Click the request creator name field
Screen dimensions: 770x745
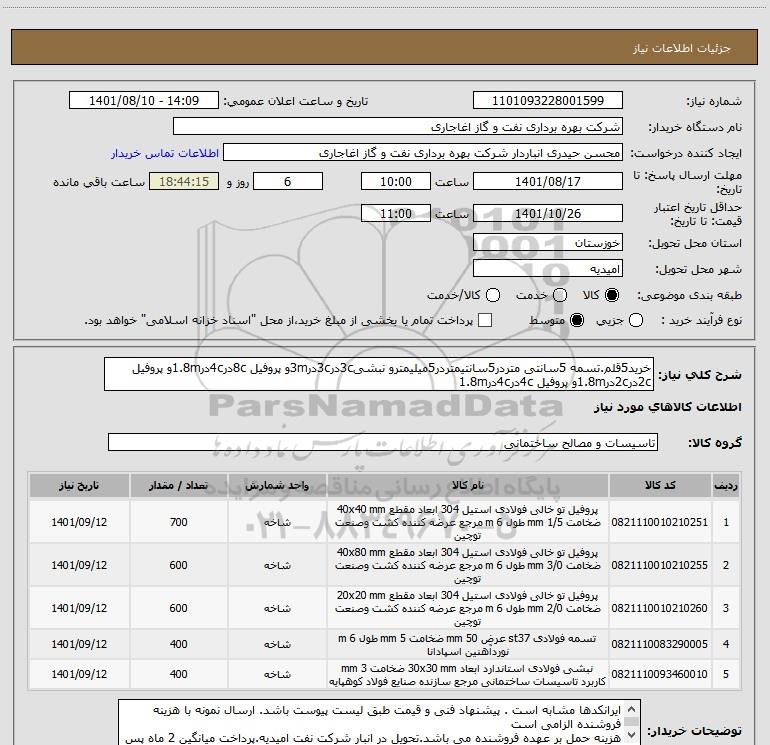pos(423,153)
